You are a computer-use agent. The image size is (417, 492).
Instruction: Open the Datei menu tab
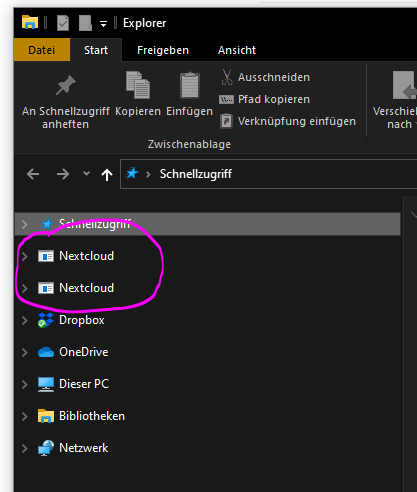click(42, 50)
